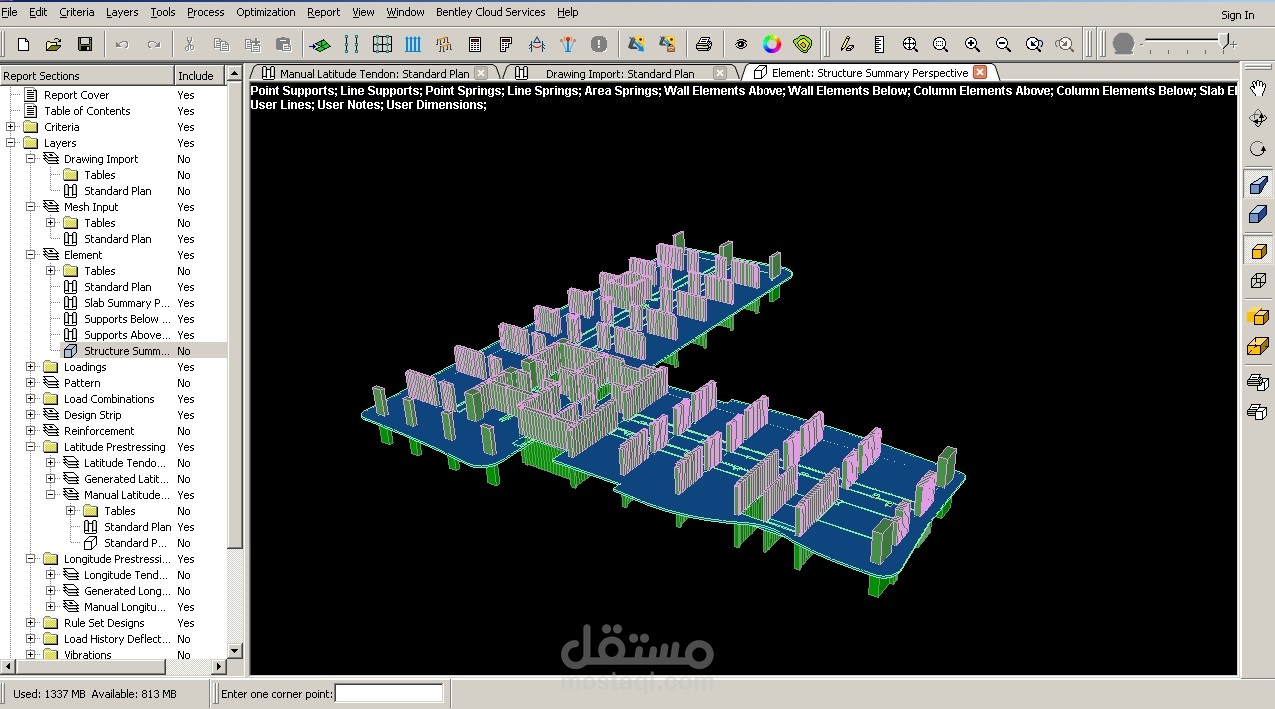Save the file via floppy disk icon

point(85,44)
